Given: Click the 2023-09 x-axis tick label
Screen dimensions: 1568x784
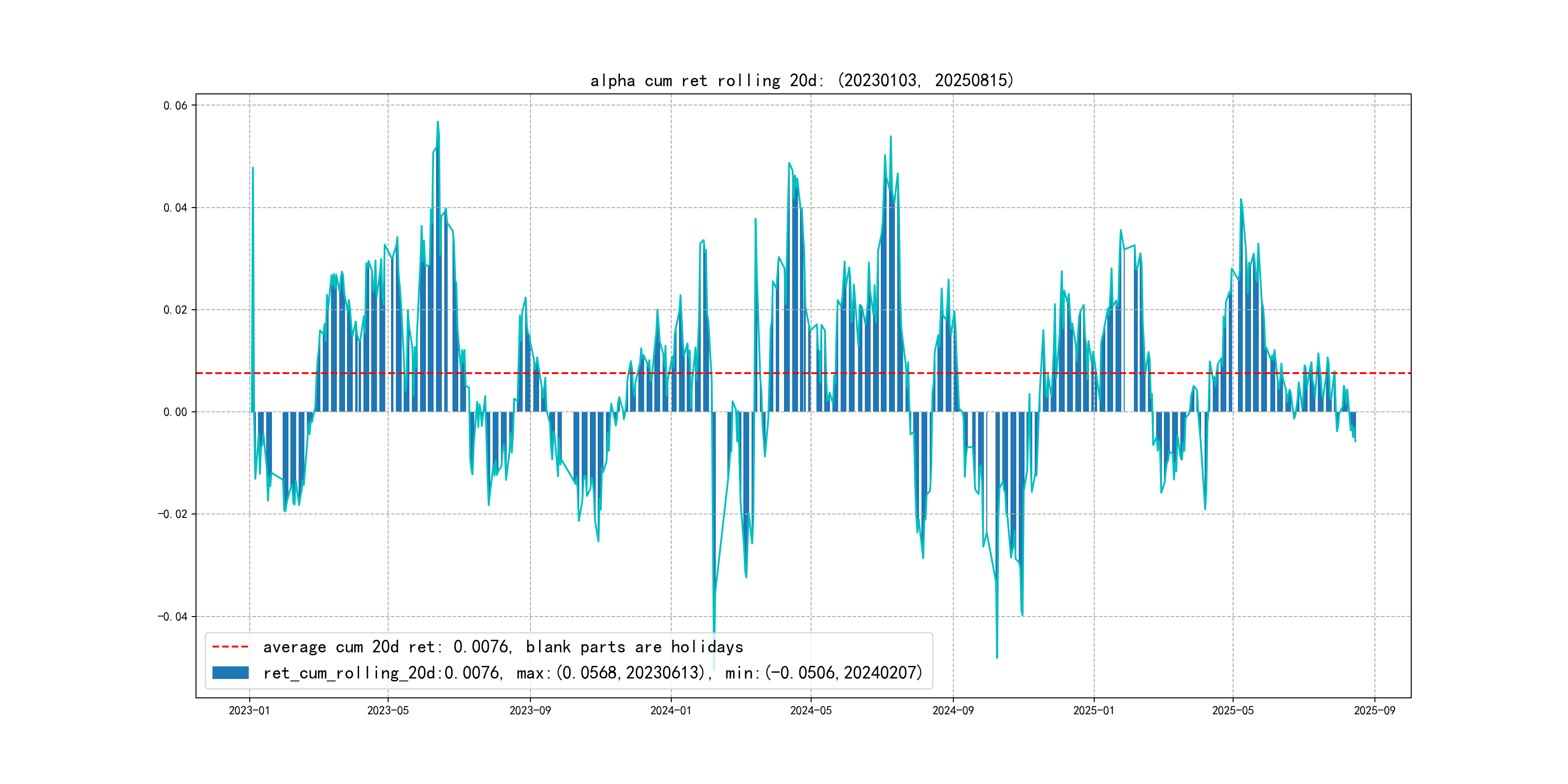Looking at the screenshot, I should 529,710.
